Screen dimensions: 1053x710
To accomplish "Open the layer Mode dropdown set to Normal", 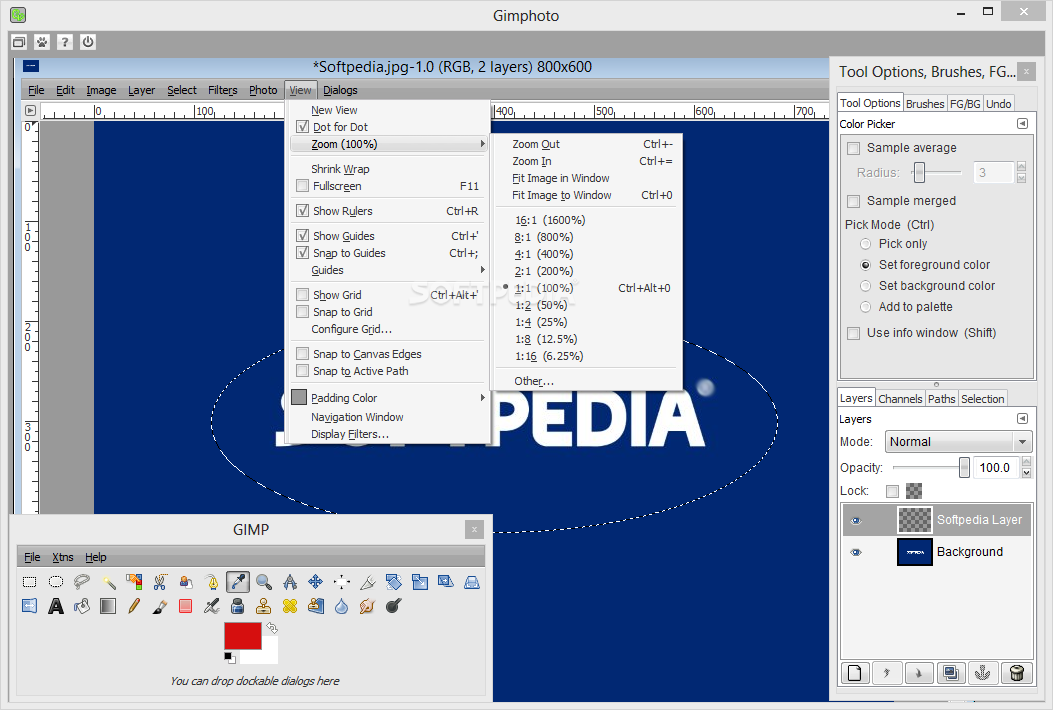I will click(x=958, y=441).
